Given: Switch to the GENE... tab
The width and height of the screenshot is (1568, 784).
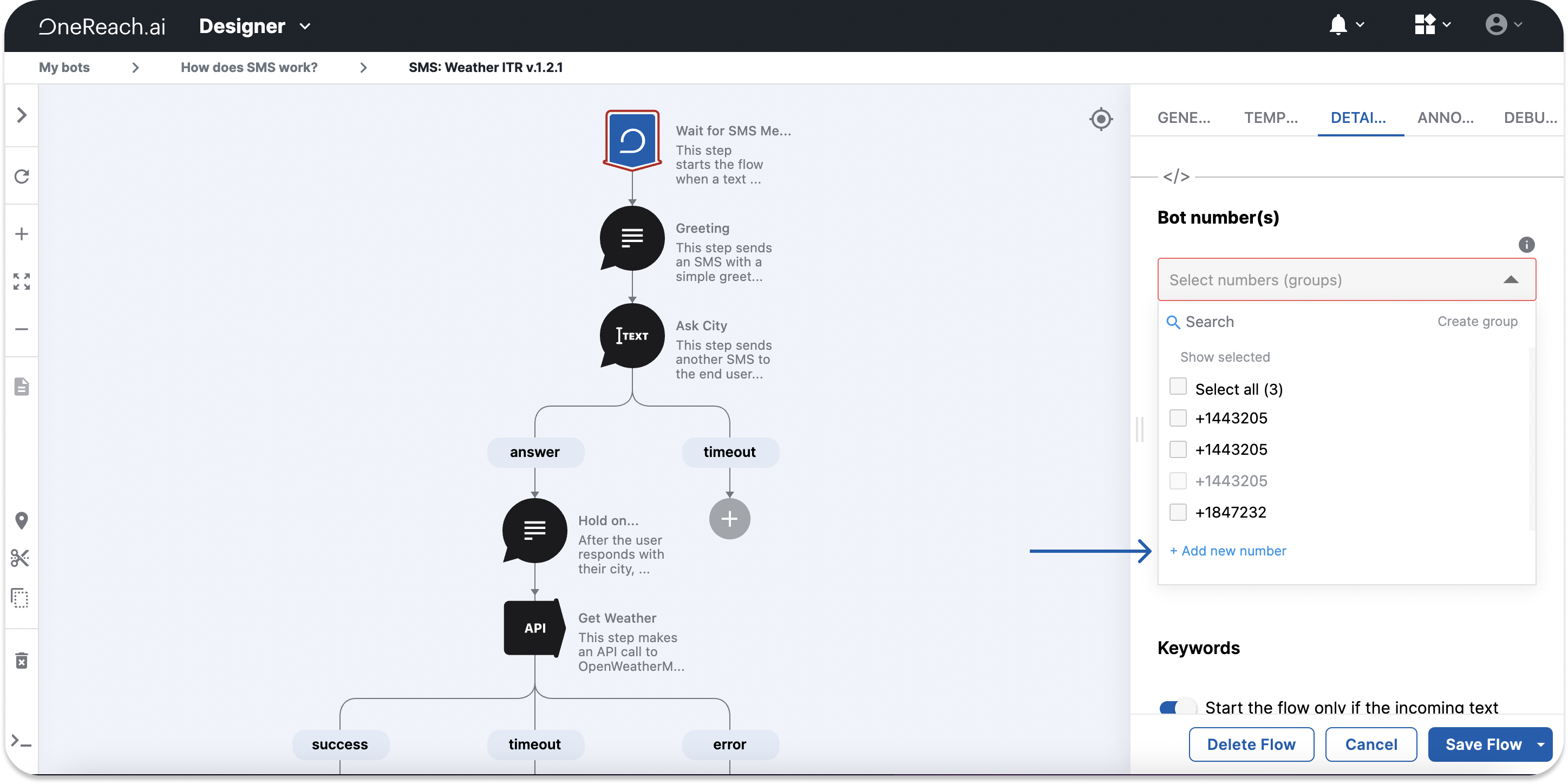Looking at the screenshot, I should (1183, 118).
